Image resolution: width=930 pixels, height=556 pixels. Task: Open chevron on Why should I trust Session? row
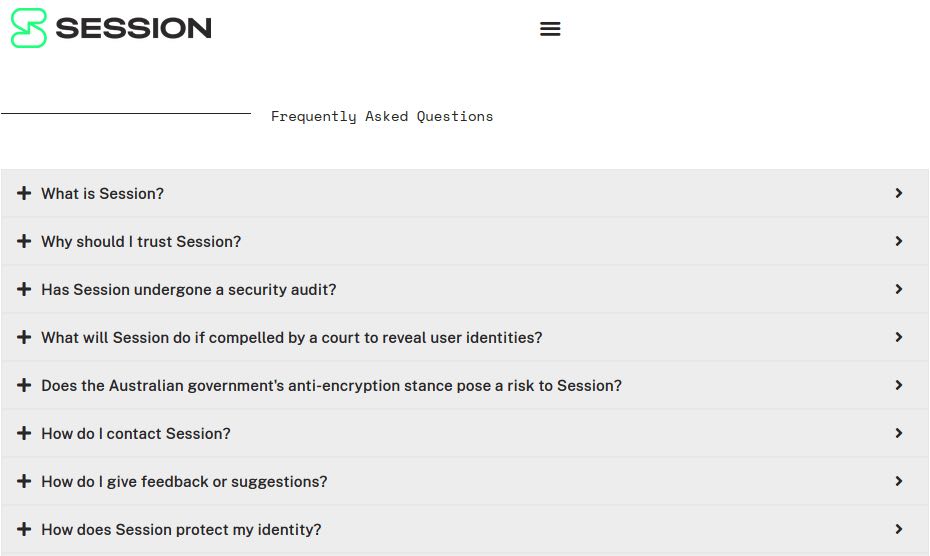pos(899,241)
